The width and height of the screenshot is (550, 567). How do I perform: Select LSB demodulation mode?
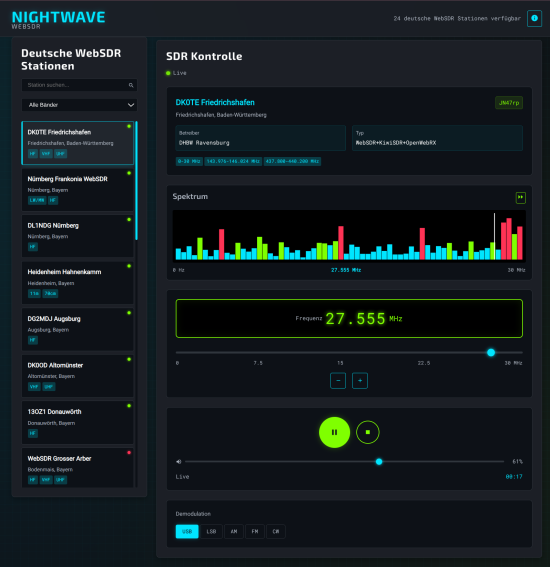[x=211, y=532]
